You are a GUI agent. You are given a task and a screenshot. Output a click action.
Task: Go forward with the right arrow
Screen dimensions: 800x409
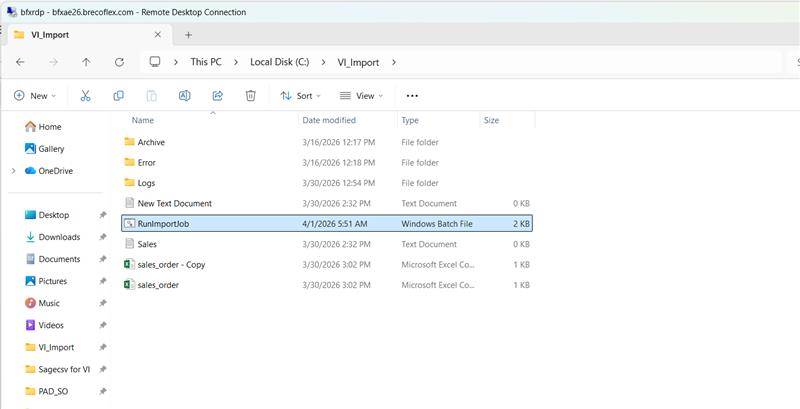click(x=53, y=62)
